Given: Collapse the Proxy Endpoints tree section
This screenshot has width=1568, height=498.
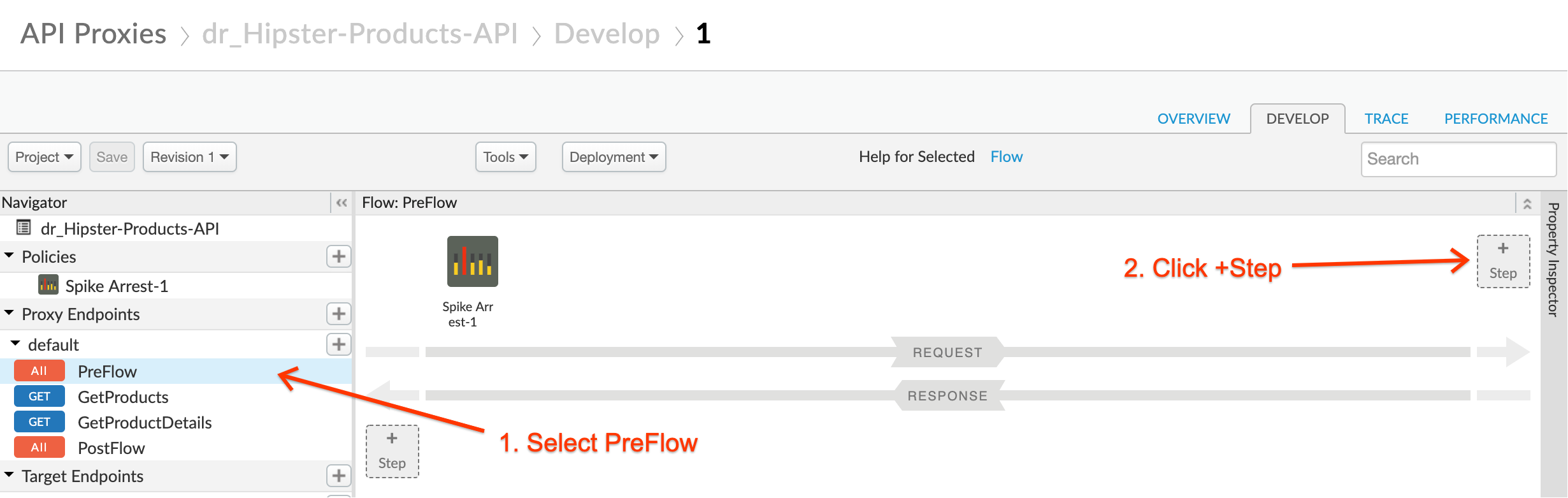Looking at the screenshot, I should 9,314.
